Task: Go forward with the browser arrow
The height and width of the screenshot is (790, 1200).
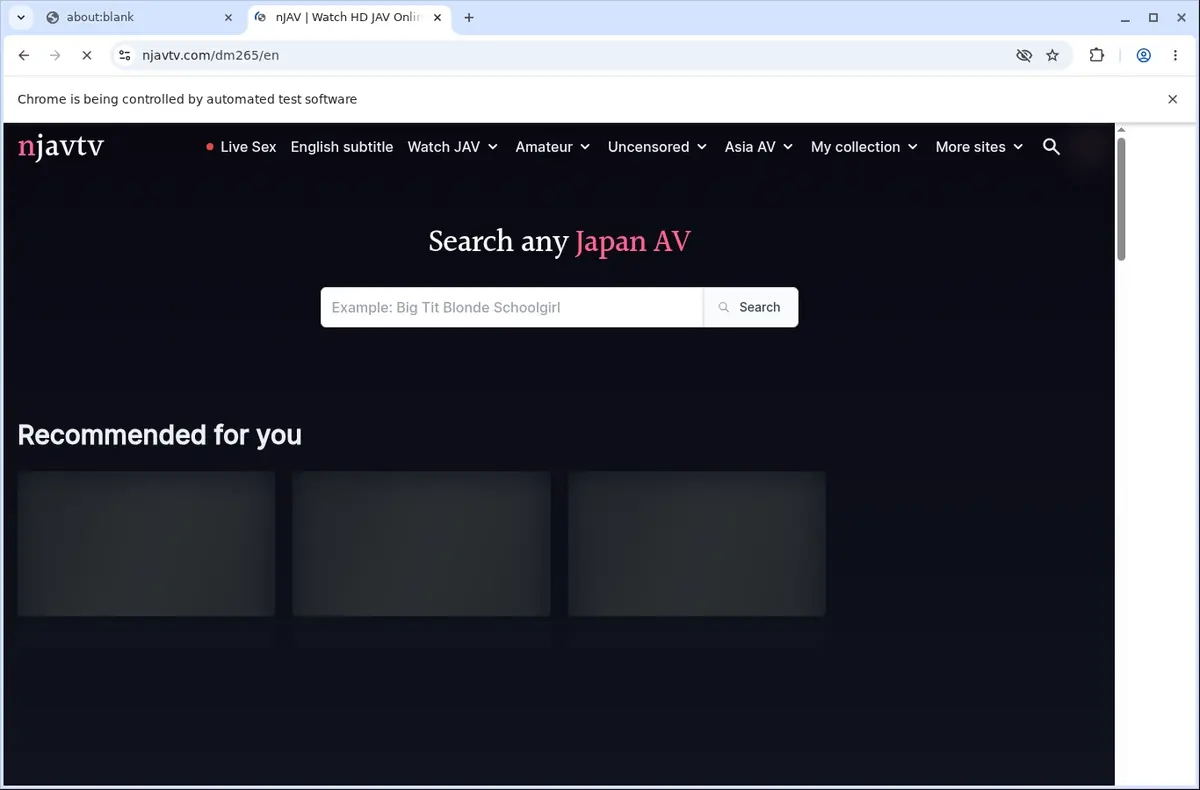Action: click(55, 56)
